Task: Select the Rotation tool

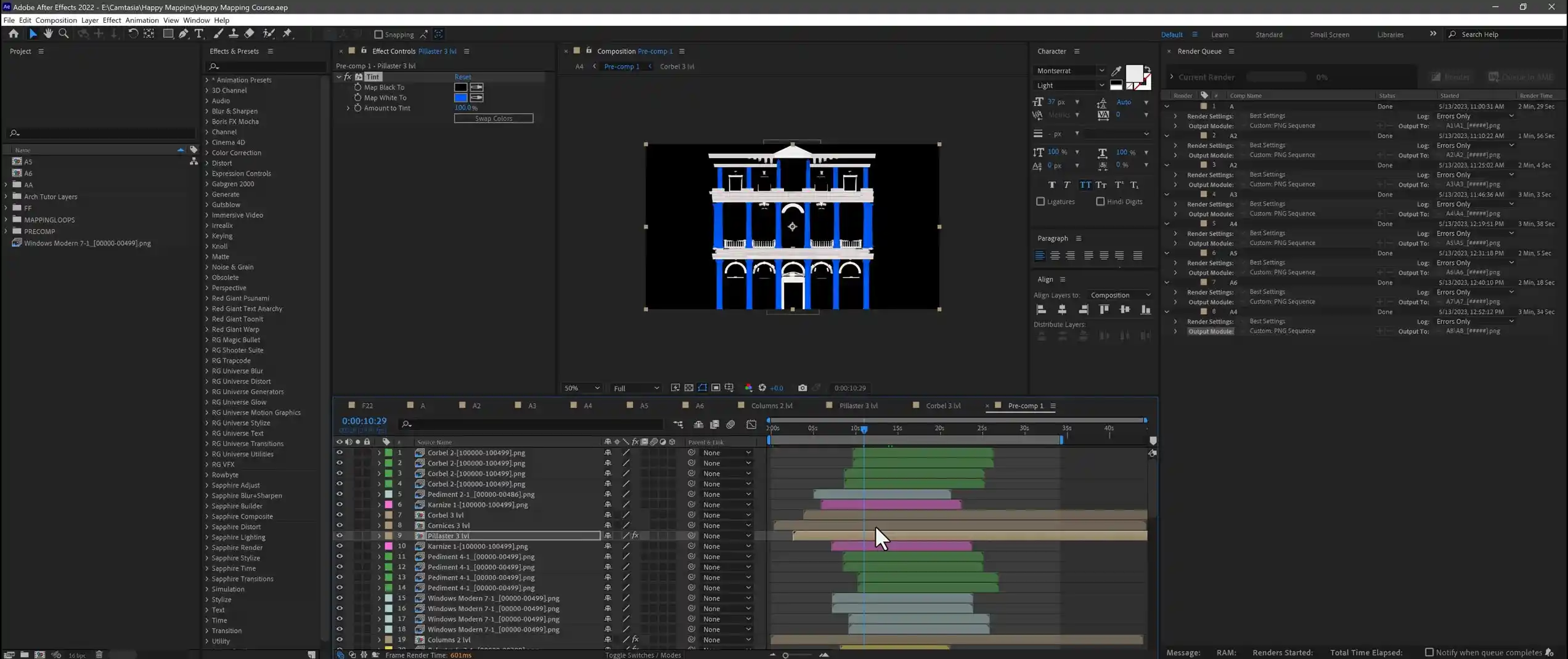Action: click(x=133, y=34)
